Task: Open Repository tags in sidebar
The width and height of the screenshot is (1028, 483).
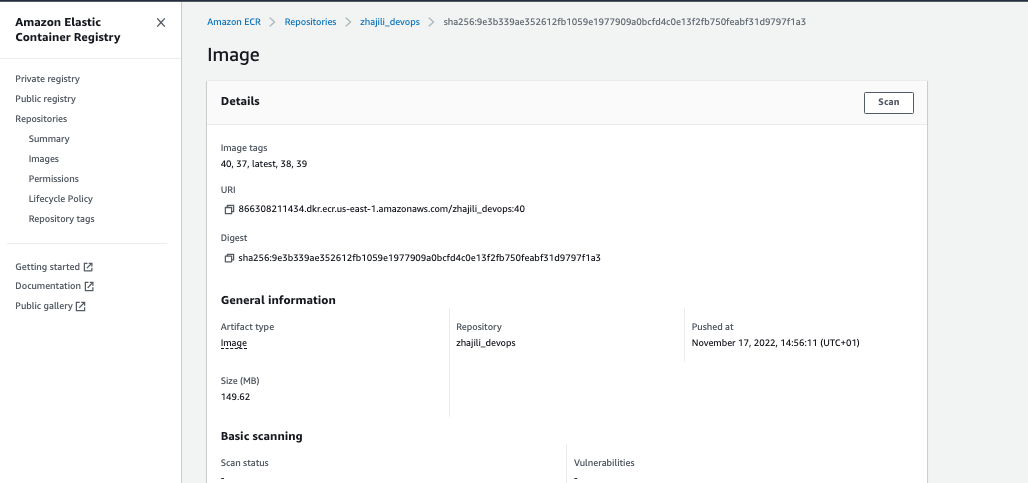Action: pos(62,219)
